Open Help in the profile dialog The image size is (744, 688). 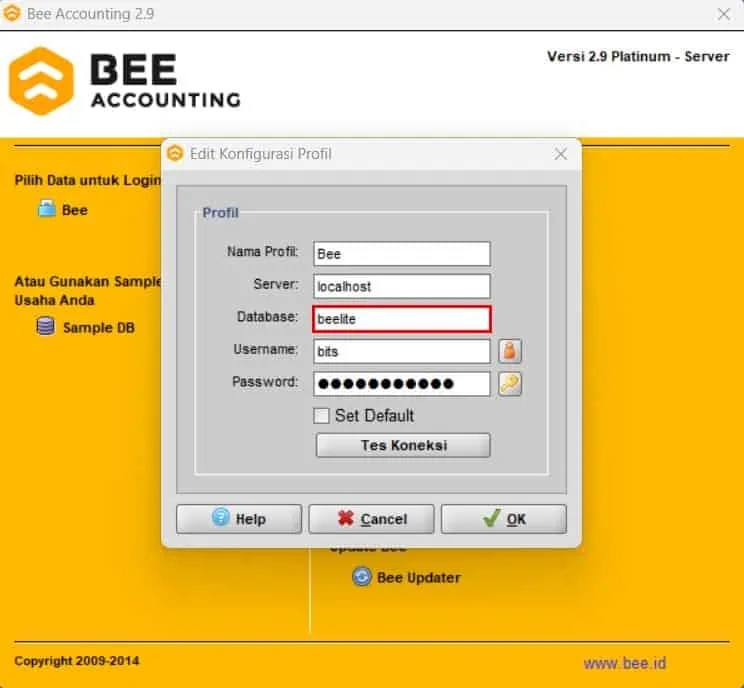coord(239,519)
